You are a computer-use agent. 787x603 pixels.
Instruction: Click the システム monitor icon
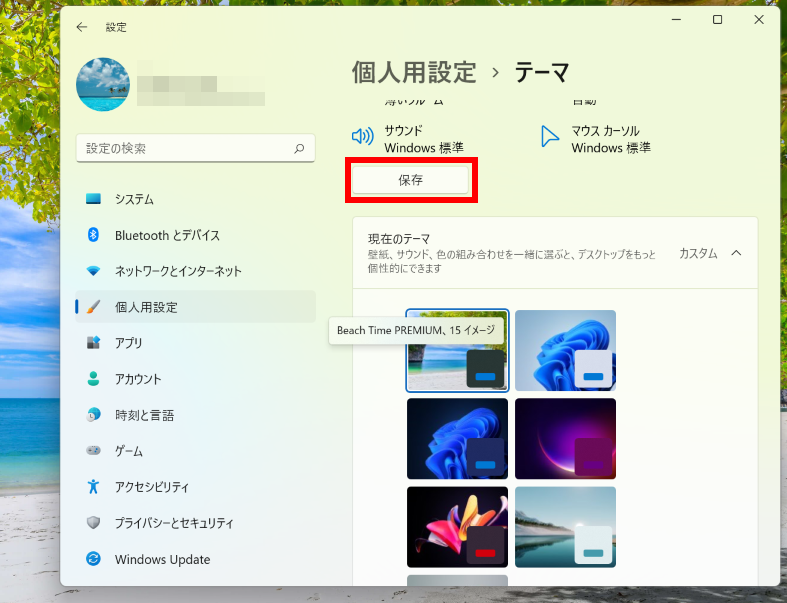pyautogui.click(x=93, y=199)
